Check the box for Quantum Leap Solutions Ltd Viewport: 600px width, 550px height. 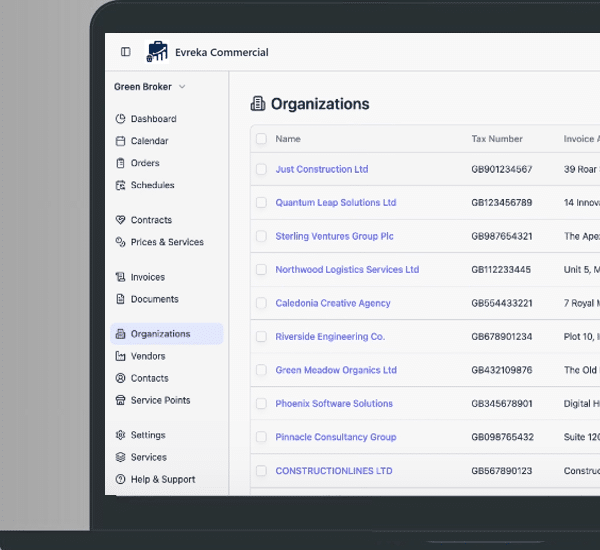point(261,202)
